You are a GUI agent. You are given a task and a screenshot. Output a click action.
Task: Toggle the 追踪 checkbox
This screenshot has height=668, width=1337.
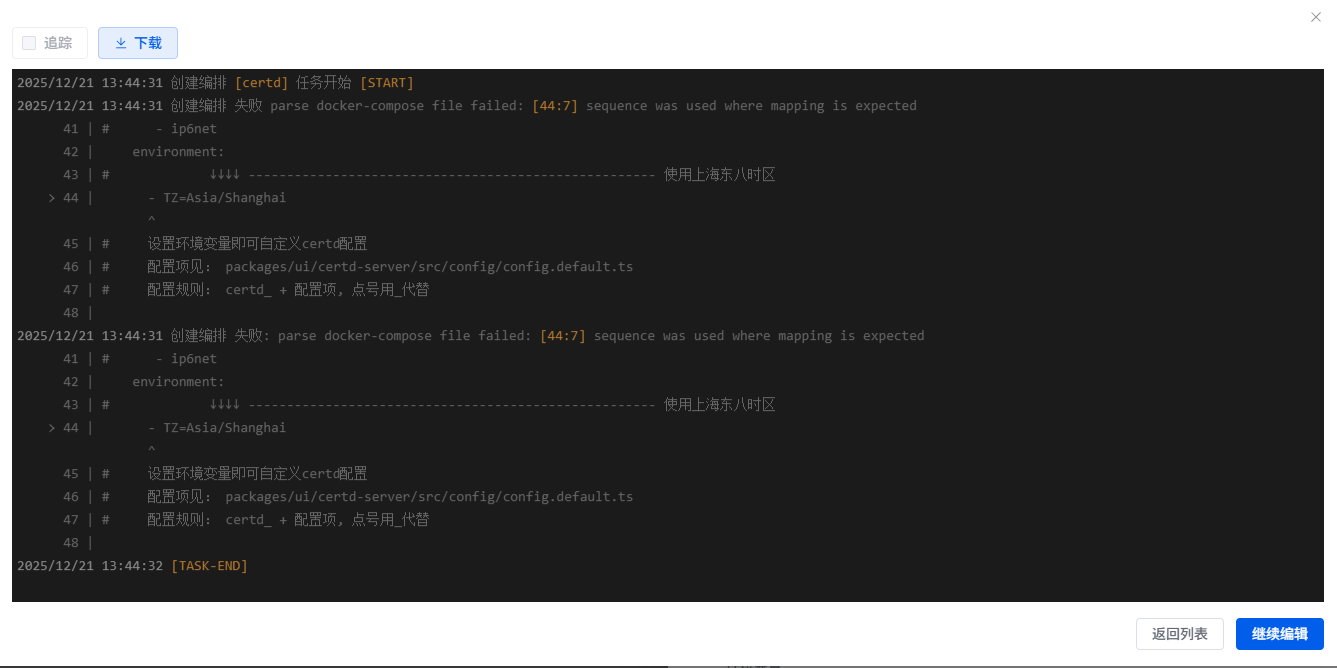(x=29, y=43)
